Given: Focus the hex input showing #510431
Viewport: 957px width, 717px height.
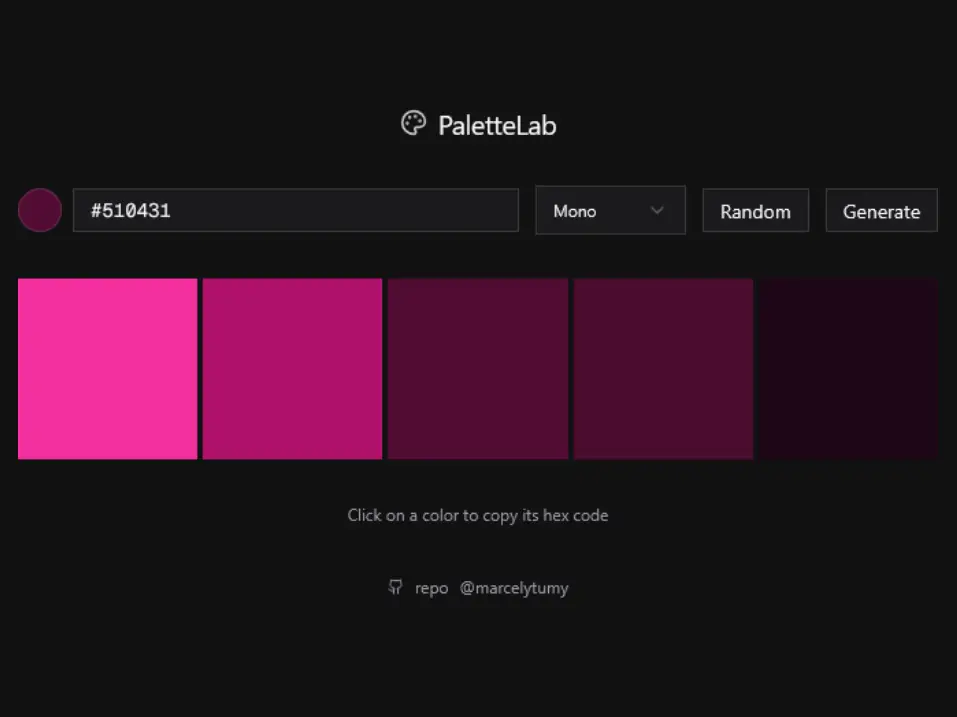Looking at the screenshot, I should click(296, 211).
